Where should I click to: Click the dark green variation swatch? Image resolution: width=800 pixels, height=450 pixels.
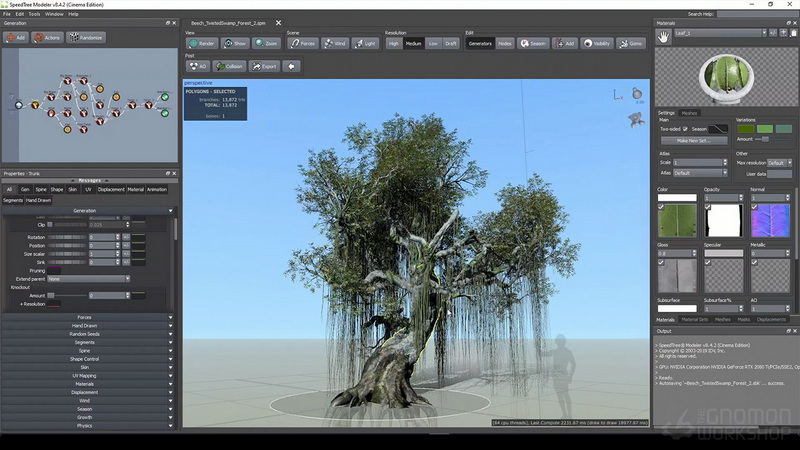[745, 129]
